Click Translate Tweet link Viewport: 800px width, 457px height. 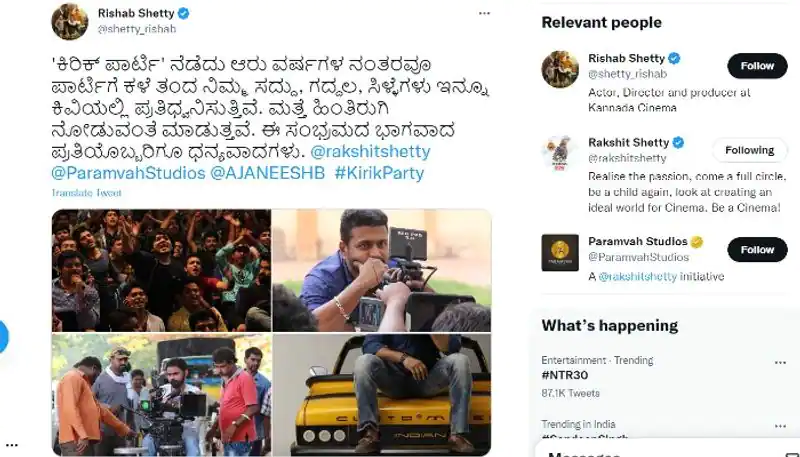coord(87,193)
